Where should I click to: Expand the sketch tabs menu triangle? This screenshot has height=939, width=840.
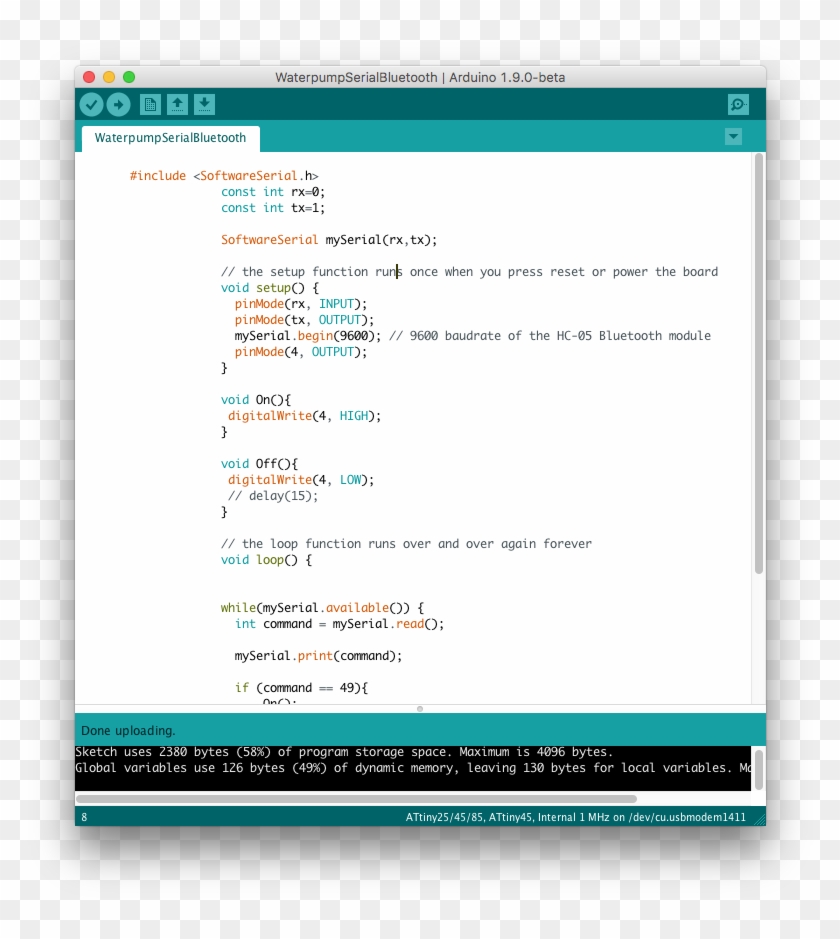tap(733, 137)
